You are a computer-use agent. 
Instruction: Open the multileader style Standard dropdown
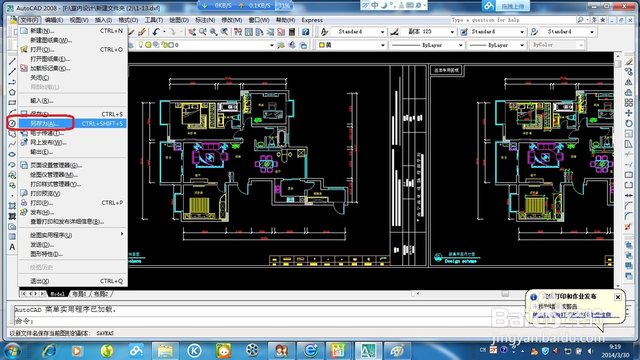(592, 32)
